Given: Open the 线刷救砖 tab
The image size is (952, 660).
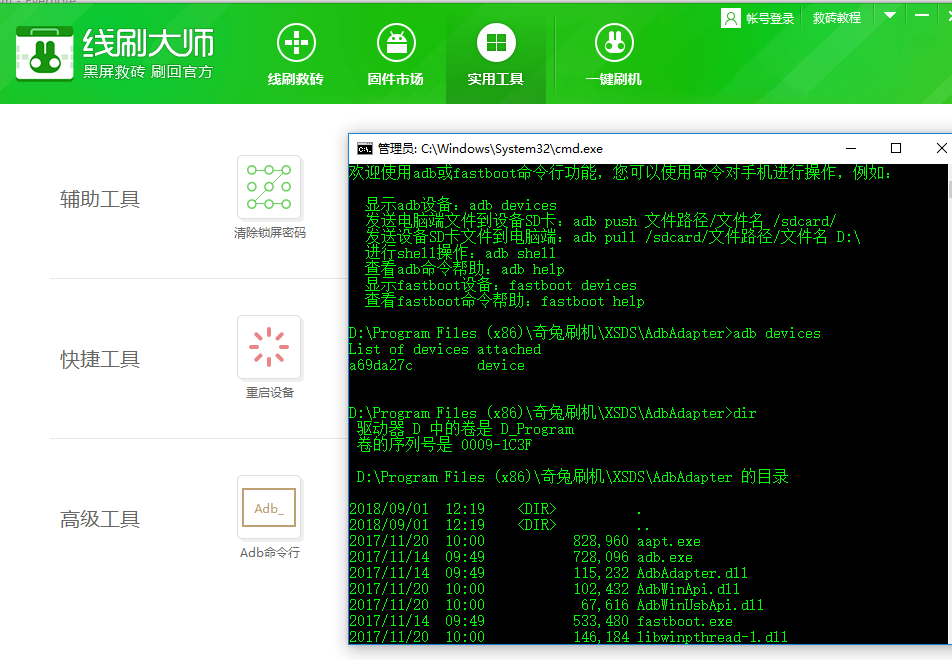Looking at the screenshot, I should point(296,55).
